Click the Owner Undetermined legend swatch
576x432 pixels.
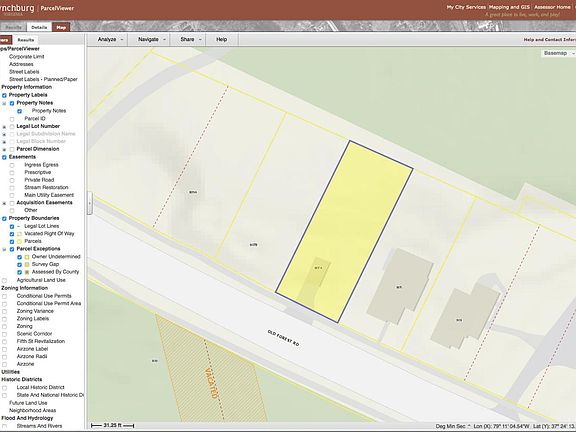(x=27, y=257)
